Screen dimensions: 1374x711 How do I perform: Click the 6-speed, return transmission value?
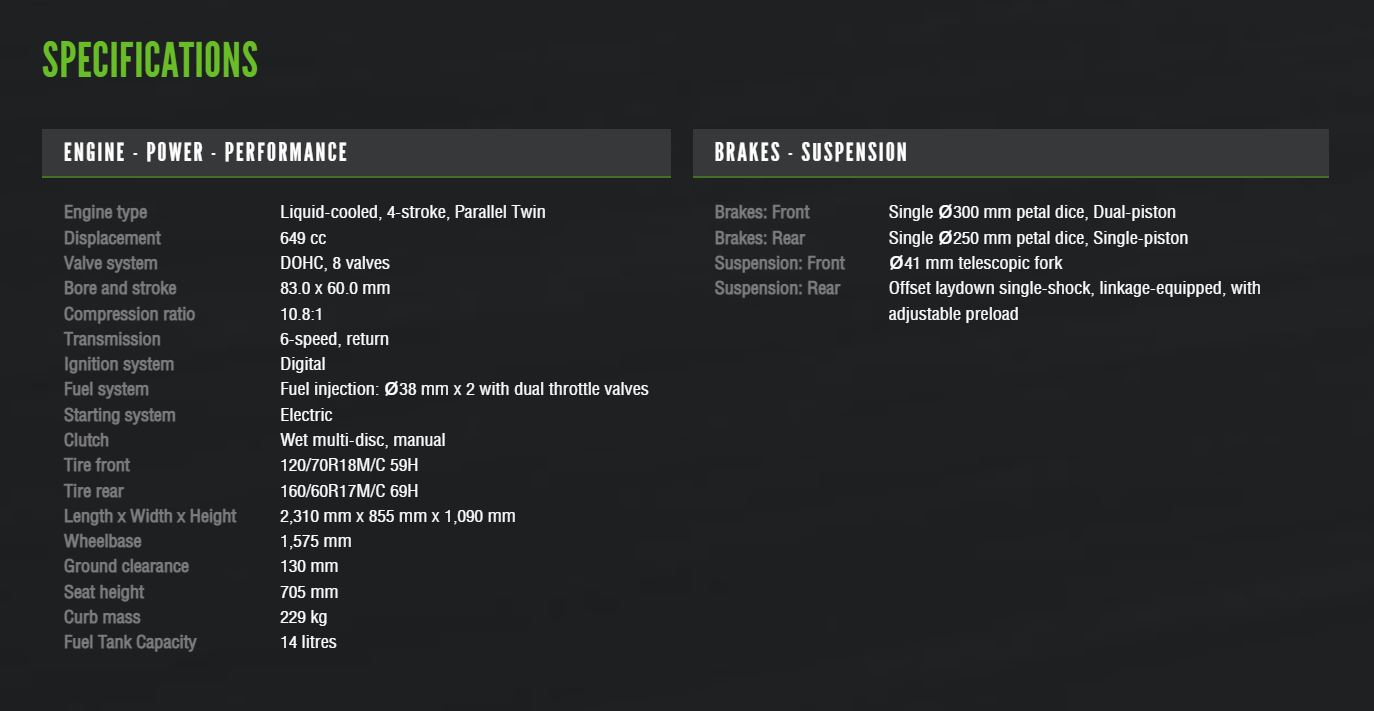point(334,339)
